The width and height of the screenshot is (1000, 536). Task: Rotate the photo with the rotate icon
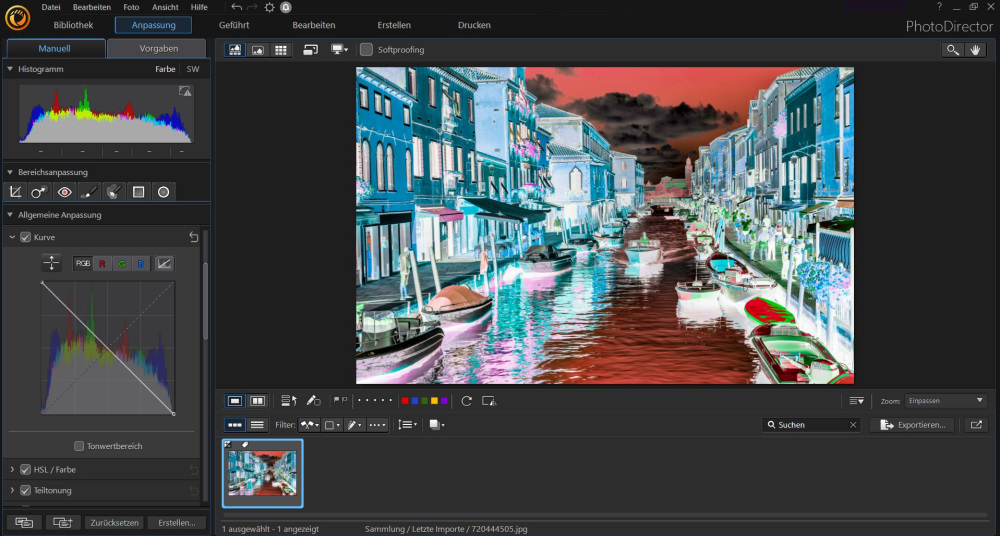[466, 401]
